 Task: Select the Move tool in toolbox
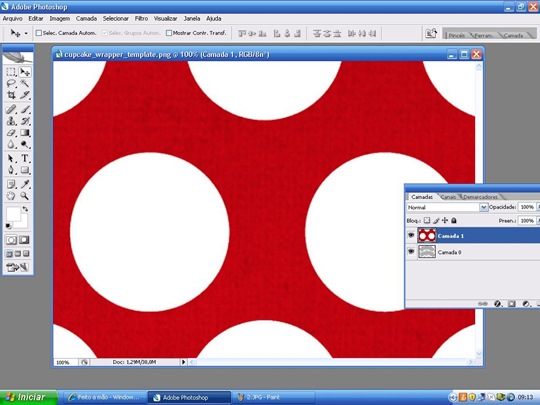coord(25,72)
